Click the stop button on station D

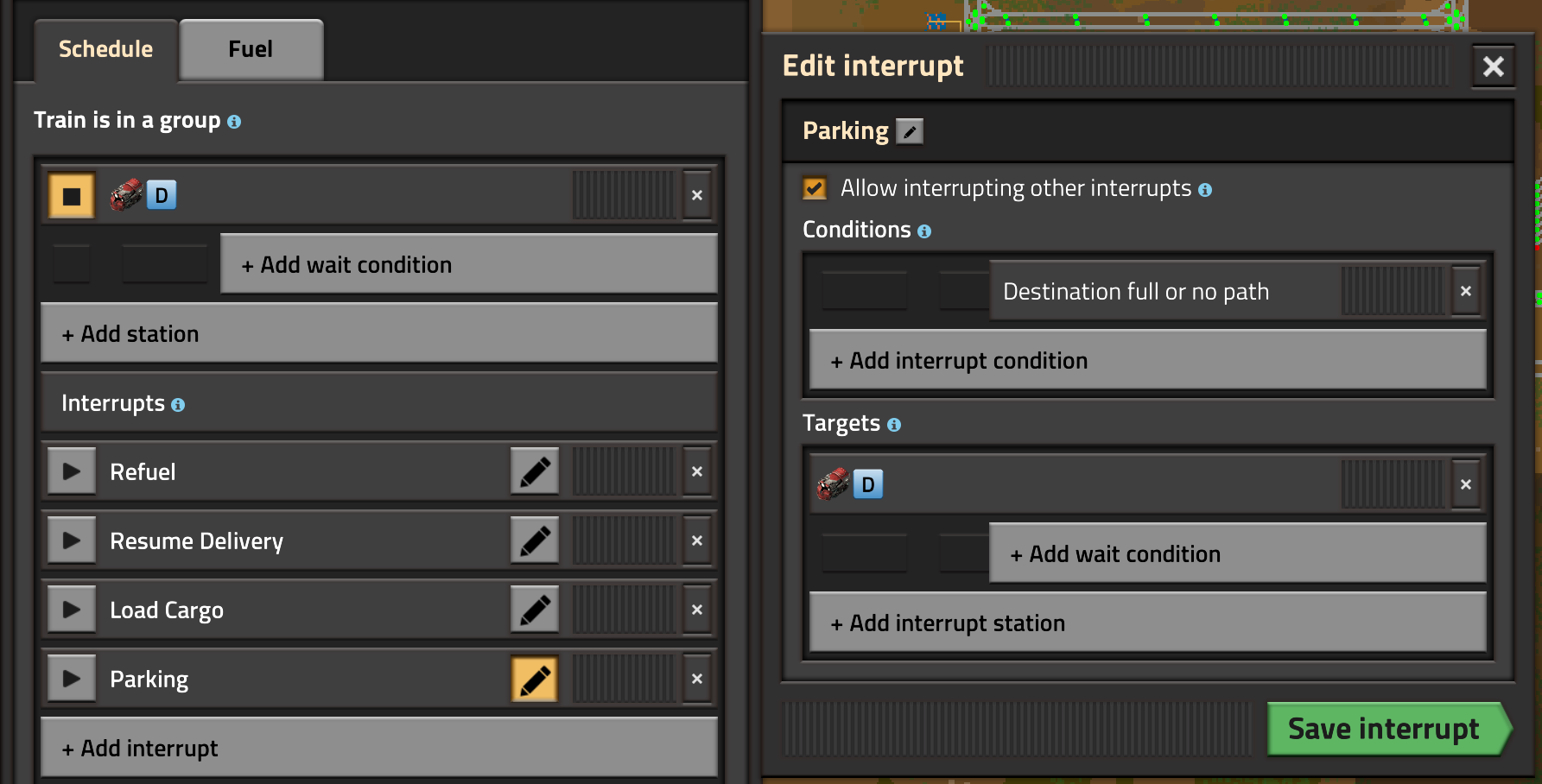72,196
